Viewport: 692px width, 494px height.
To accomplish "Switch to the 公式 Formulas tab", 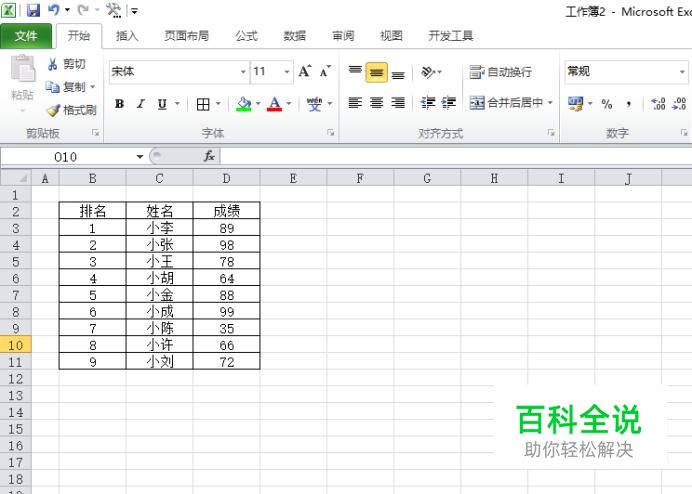I will tap(246, 36).
